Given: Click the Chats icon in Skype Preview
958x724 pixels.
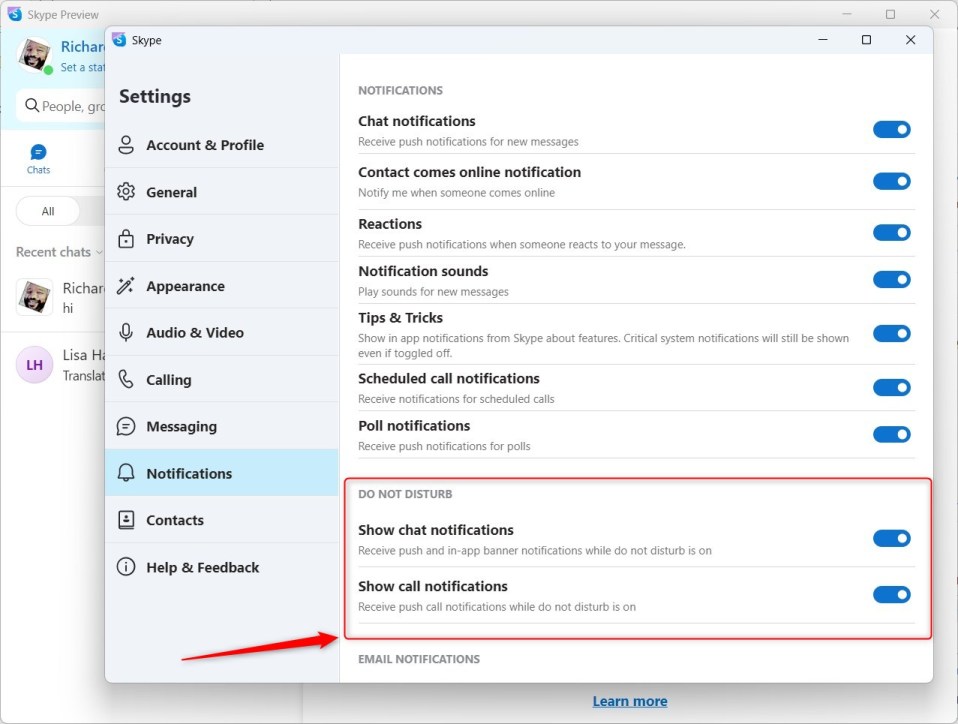Looking at the screenshot, I should (38, 152).
